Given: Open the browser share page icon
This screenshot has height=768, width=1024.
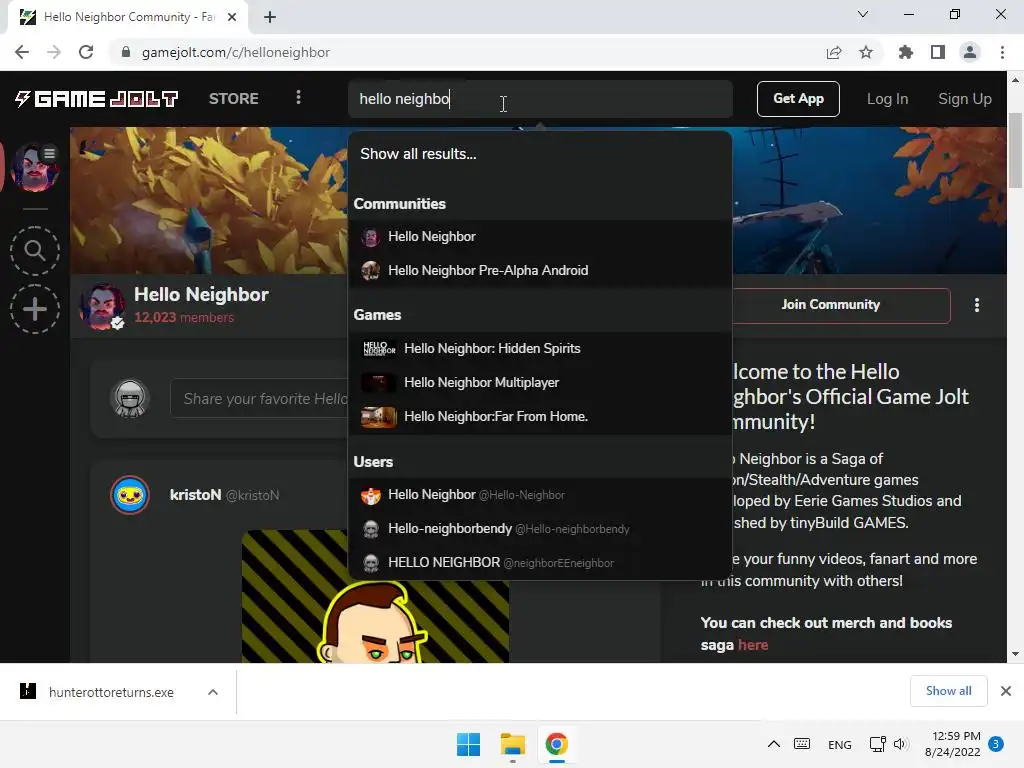Looking at the screenshot, I should coord(834,52).
